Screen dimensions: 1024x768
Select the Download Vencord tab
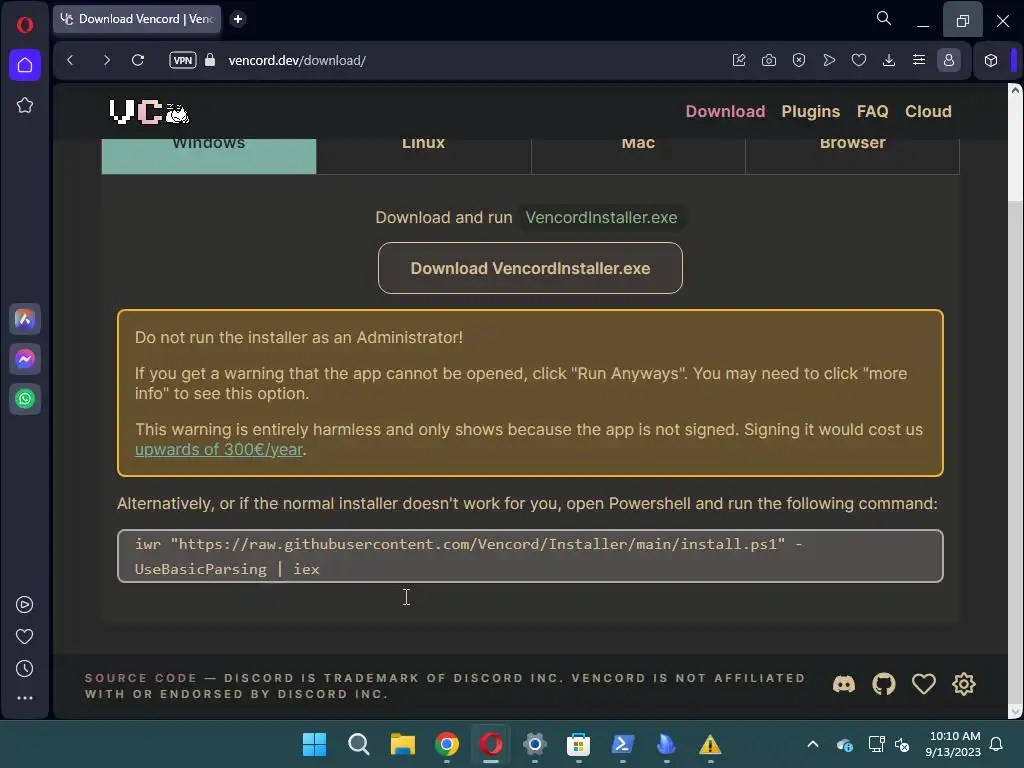pos(137,19)
